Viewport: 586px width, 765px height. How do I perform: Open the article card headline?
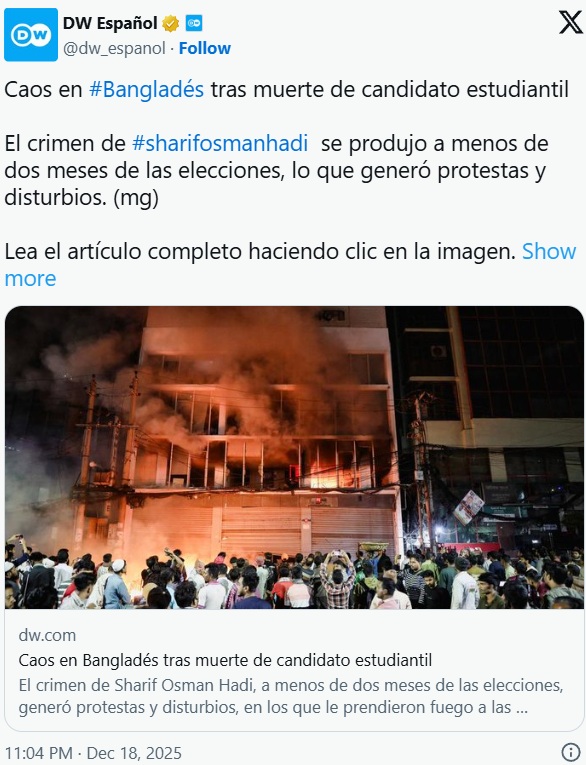click(x=225, y=660)
